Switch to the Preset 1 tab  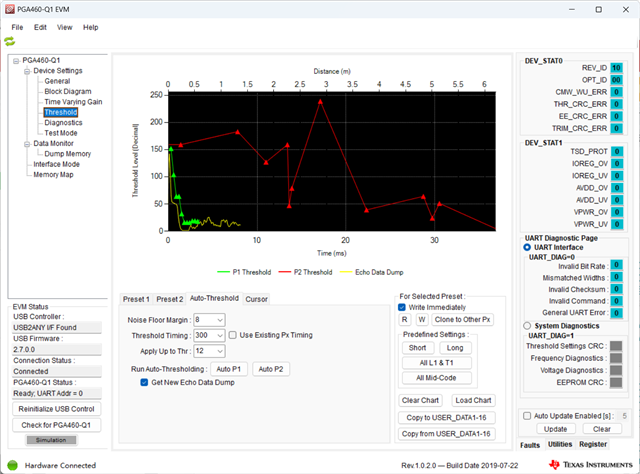136,299
